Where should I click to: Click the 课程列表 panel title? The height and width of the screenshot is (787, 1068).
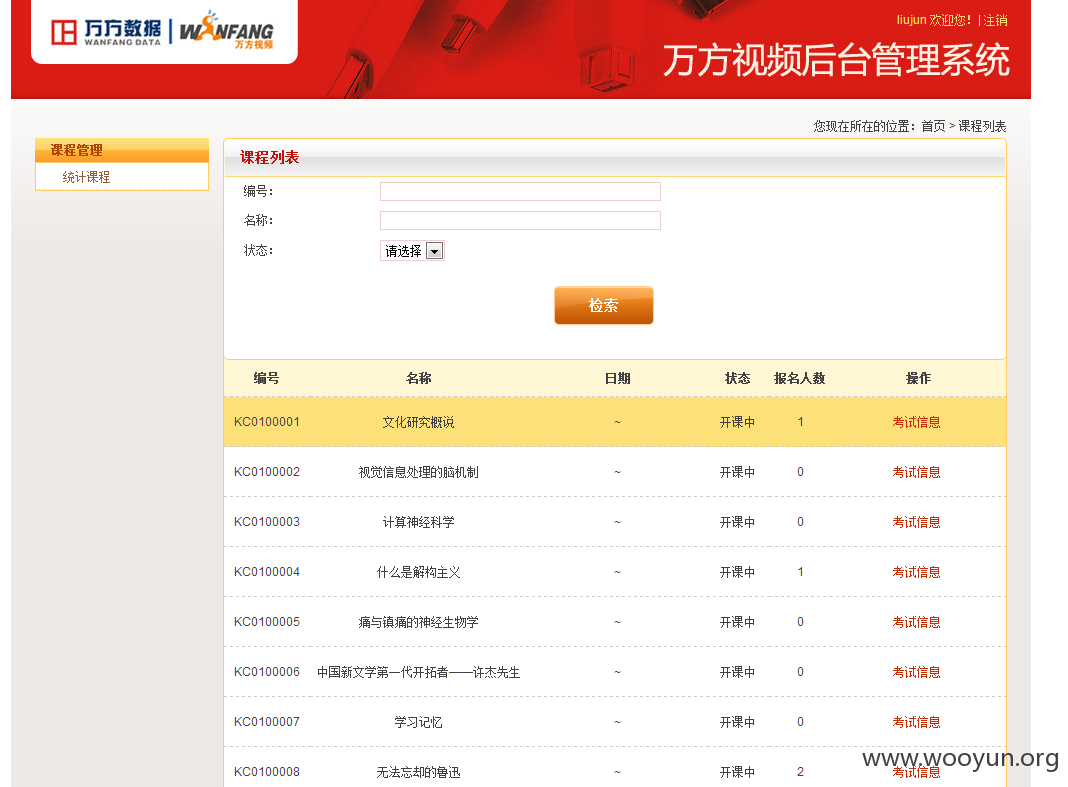(269, 157)
